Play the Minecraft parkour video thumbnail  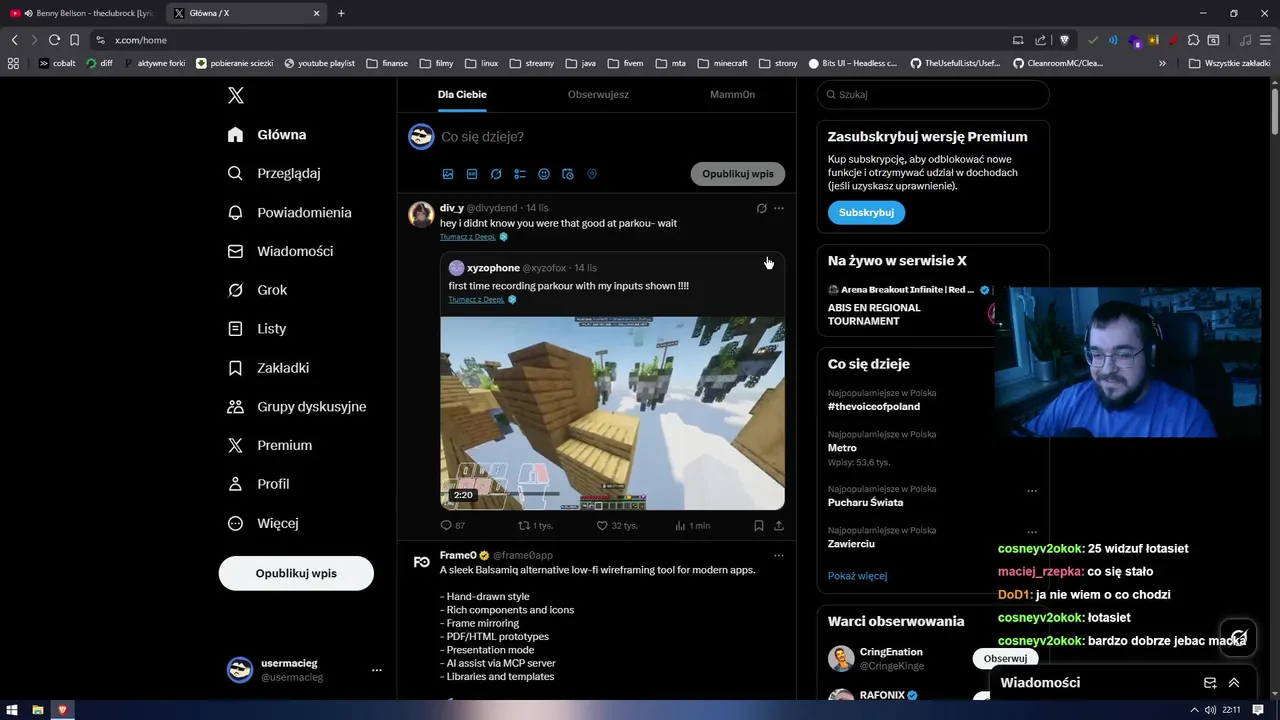pyautogui.click(x=612, y=413)
